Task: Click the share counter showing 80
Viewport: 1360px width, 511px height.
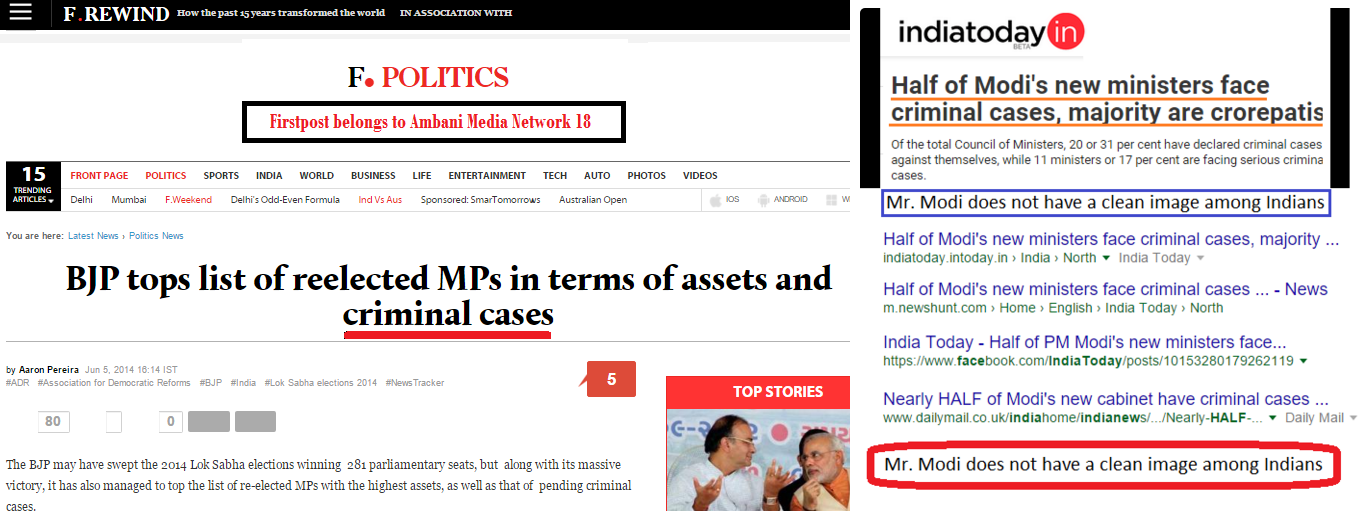Action: [x=53, y=421]
